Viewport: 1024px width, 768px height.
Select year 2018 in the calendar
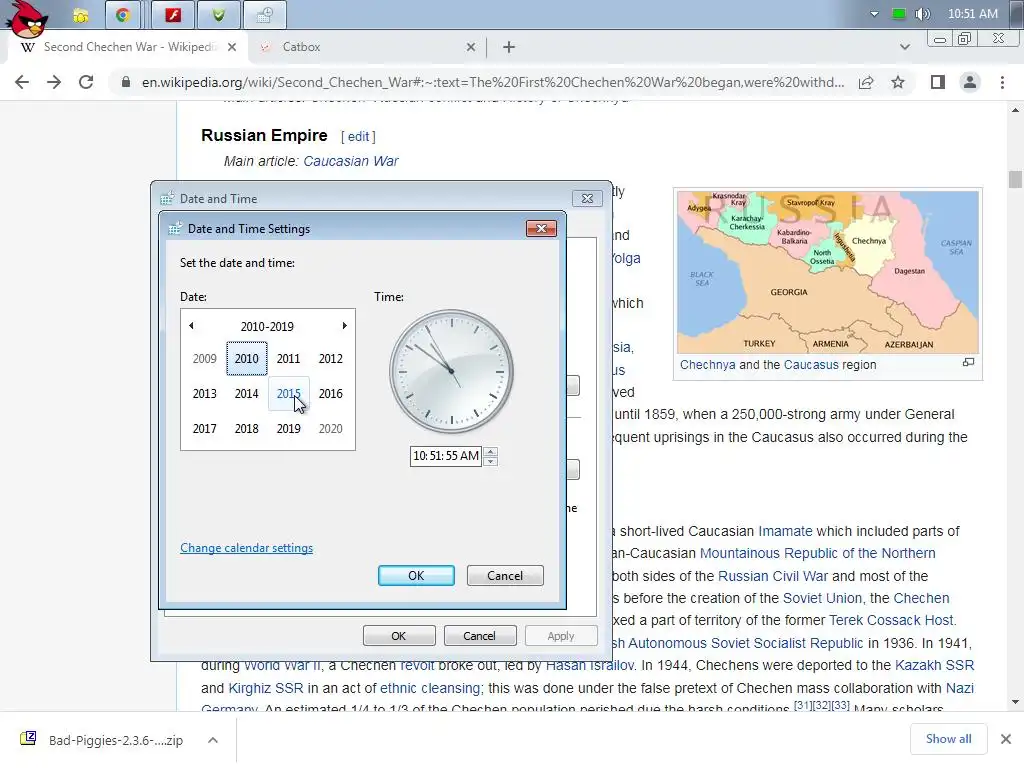[247, 429]
